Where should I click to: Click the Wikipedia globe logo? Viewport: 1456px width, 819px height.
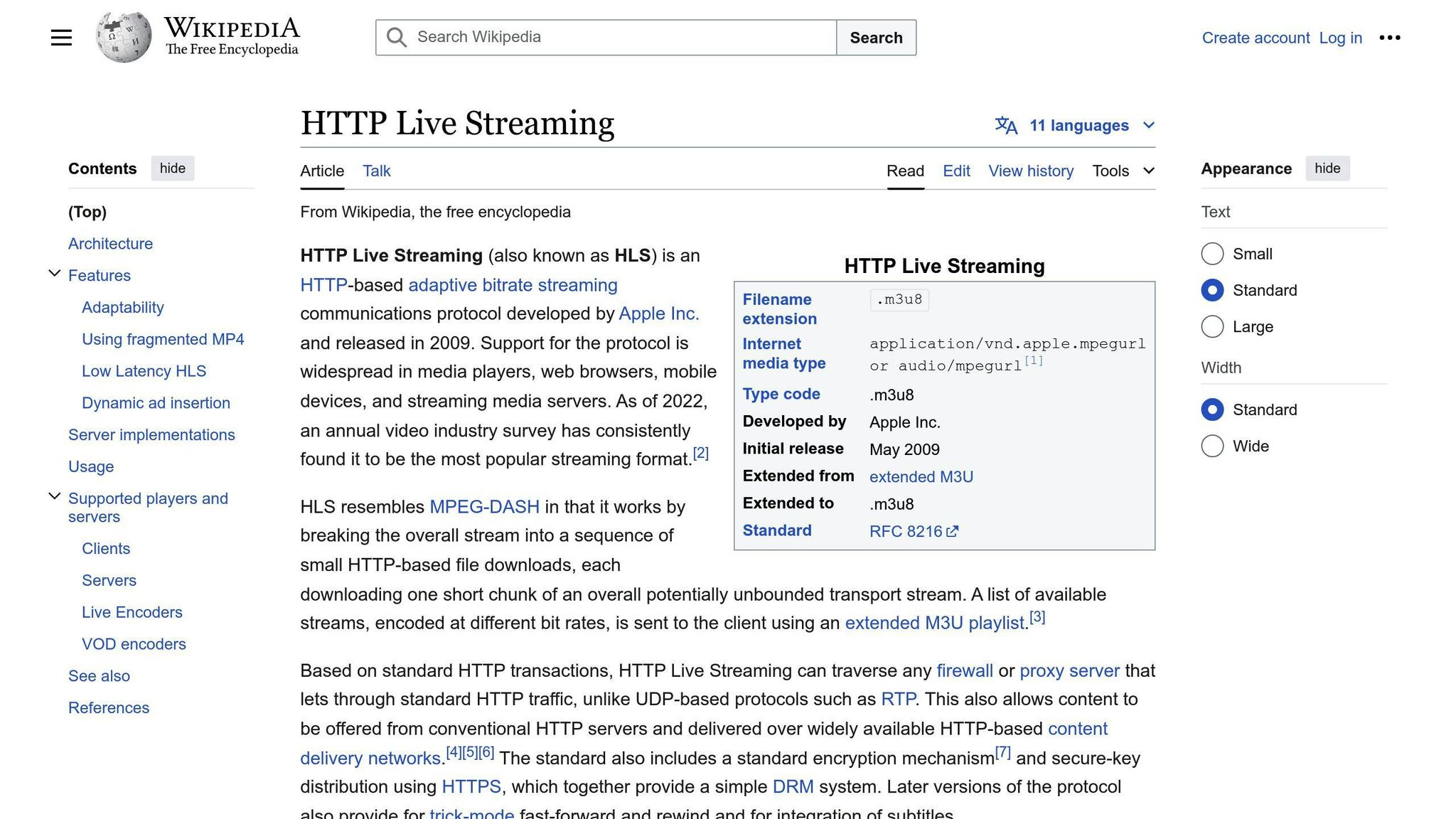pyautogui.click(x=124, y=37)
